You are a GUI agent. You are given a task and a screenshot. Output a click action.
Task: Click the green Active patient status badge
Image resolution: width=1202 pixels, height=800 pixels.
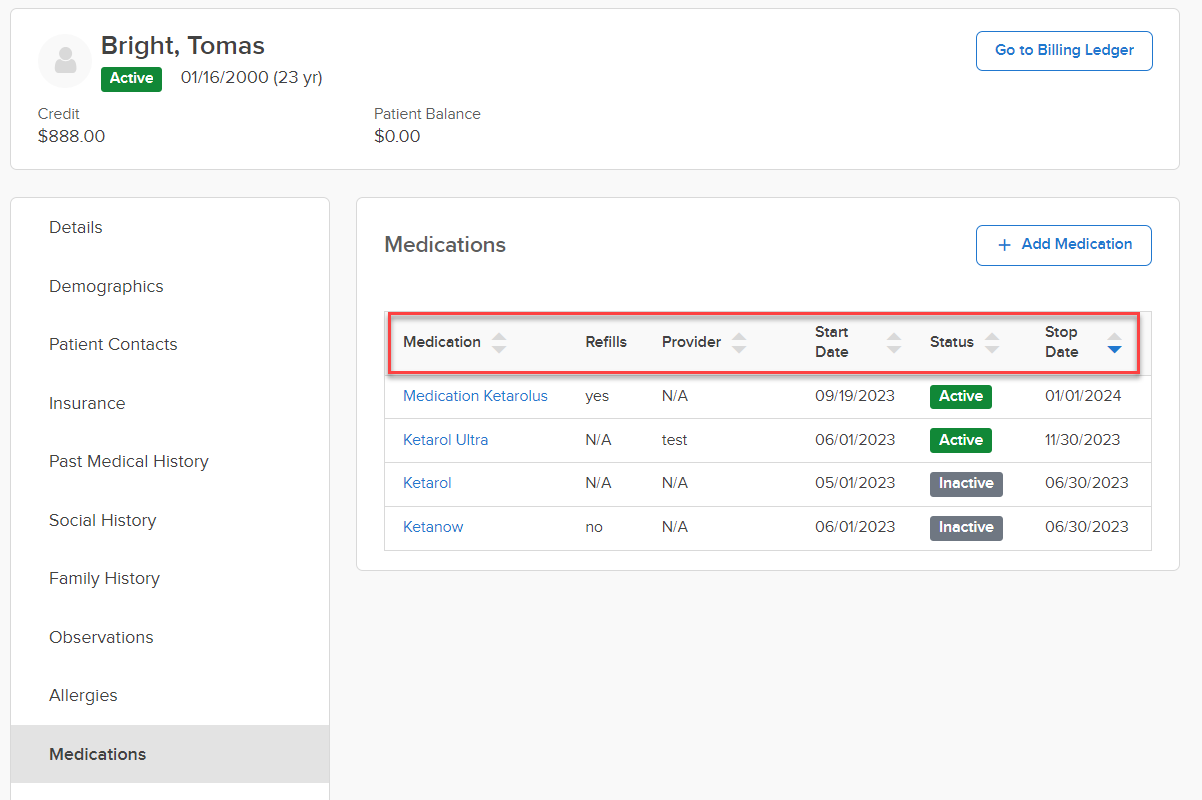[x=131, y=78]
